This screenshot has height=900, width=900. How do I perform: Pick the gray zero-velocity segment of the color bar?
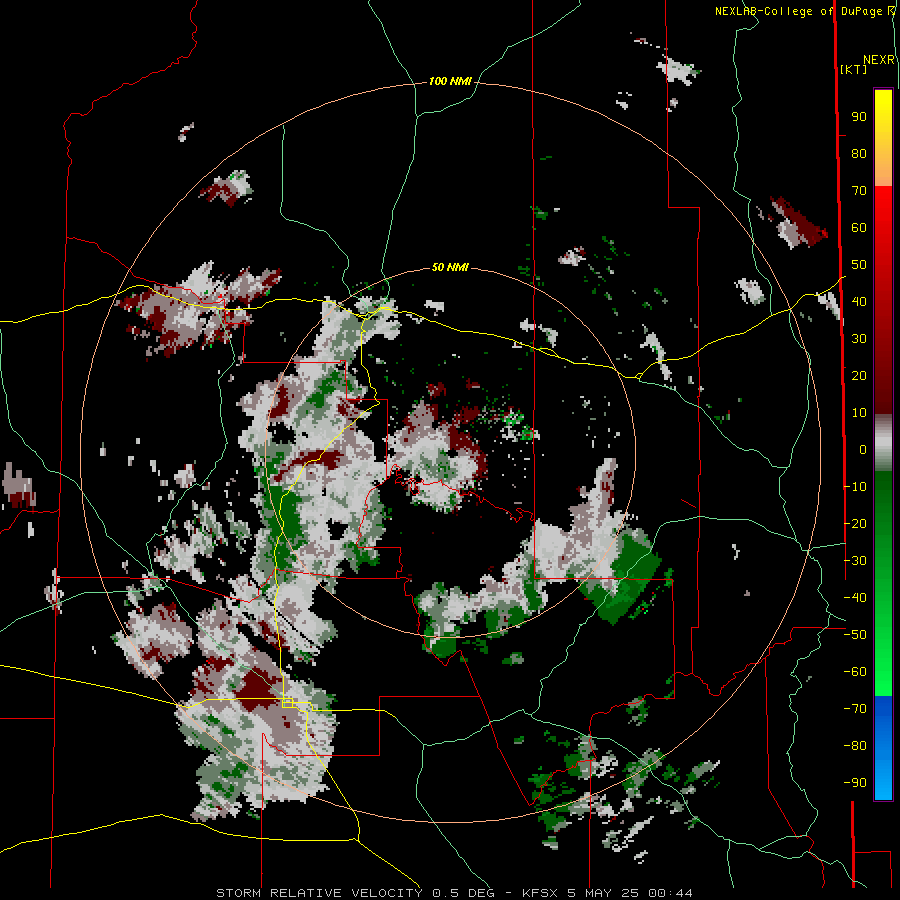point(883,443)
